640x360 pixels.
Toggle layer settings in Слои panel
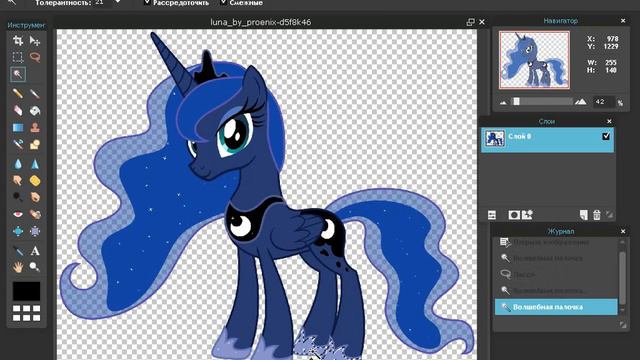pyautogui.click(x=492, y=215)
